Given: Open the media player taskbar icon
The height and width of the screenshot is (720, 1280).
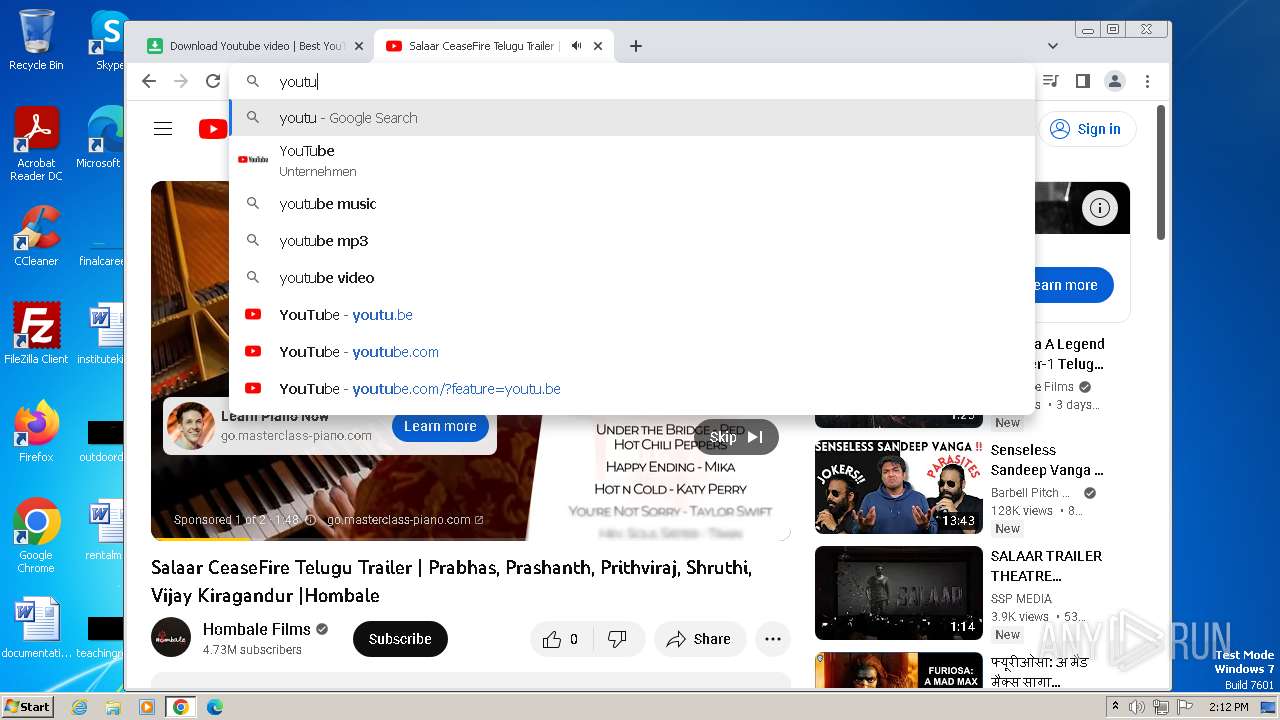Looking at the screenshot, I should [147, 707].
